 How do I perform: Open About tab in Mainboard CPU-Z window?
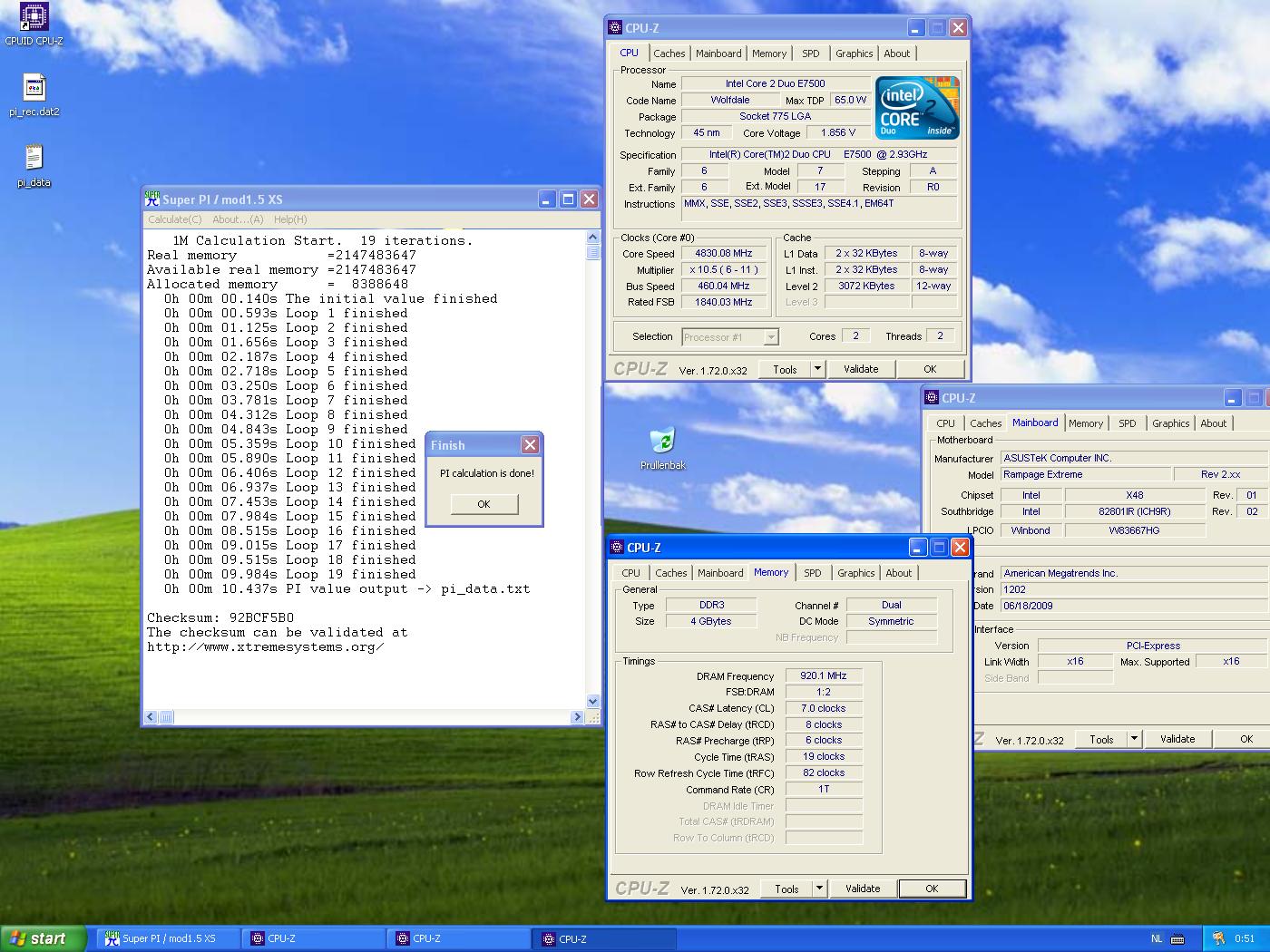click(x=1214, y=423)
